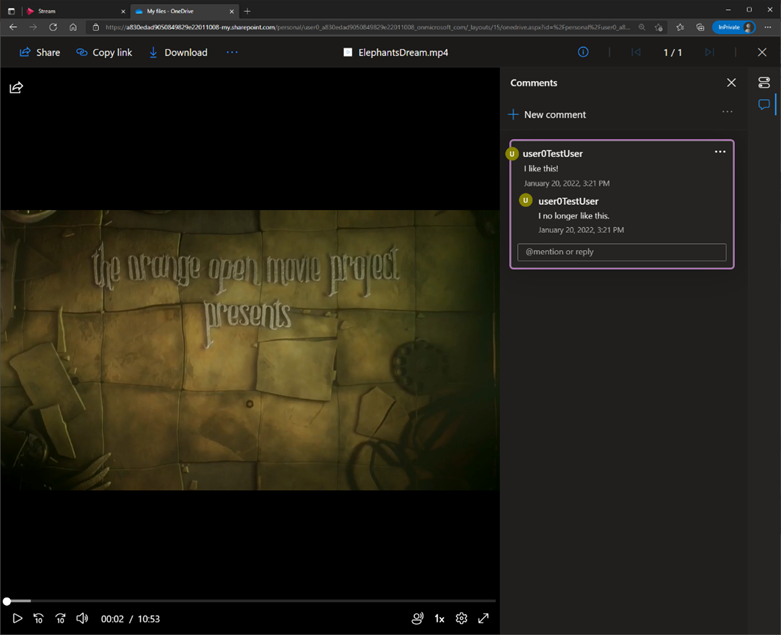Go to previous file arrow

636,52
